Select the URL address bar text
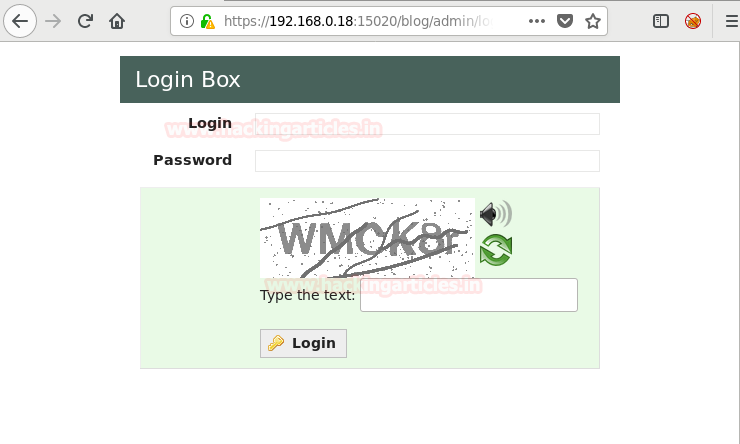Image resolution: width=740 pixels, height=444 pixels. coord(359,21)
